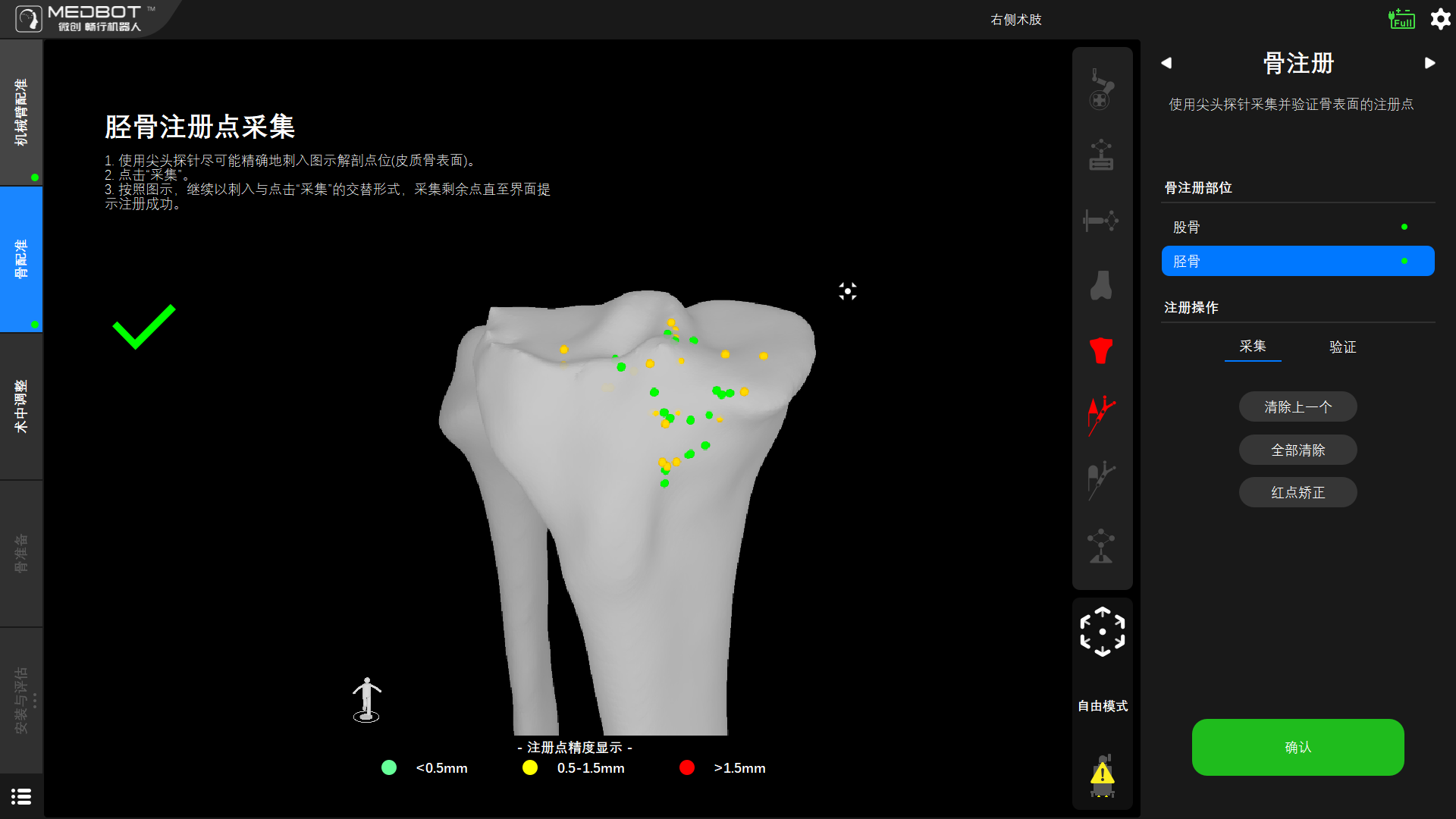Open the list menu icon at bottom left
This screenshot has width=1456, height=819.
[21, 796]
